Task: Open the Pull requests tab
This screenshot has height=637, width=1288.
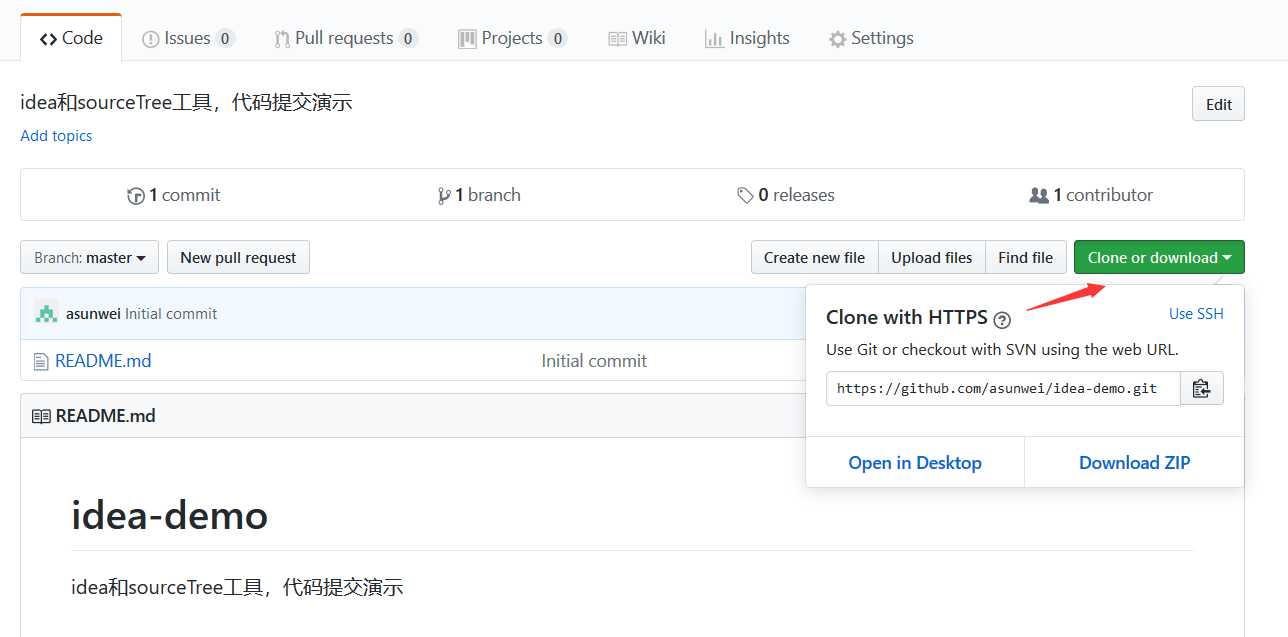Action: (x=345, y=38)
